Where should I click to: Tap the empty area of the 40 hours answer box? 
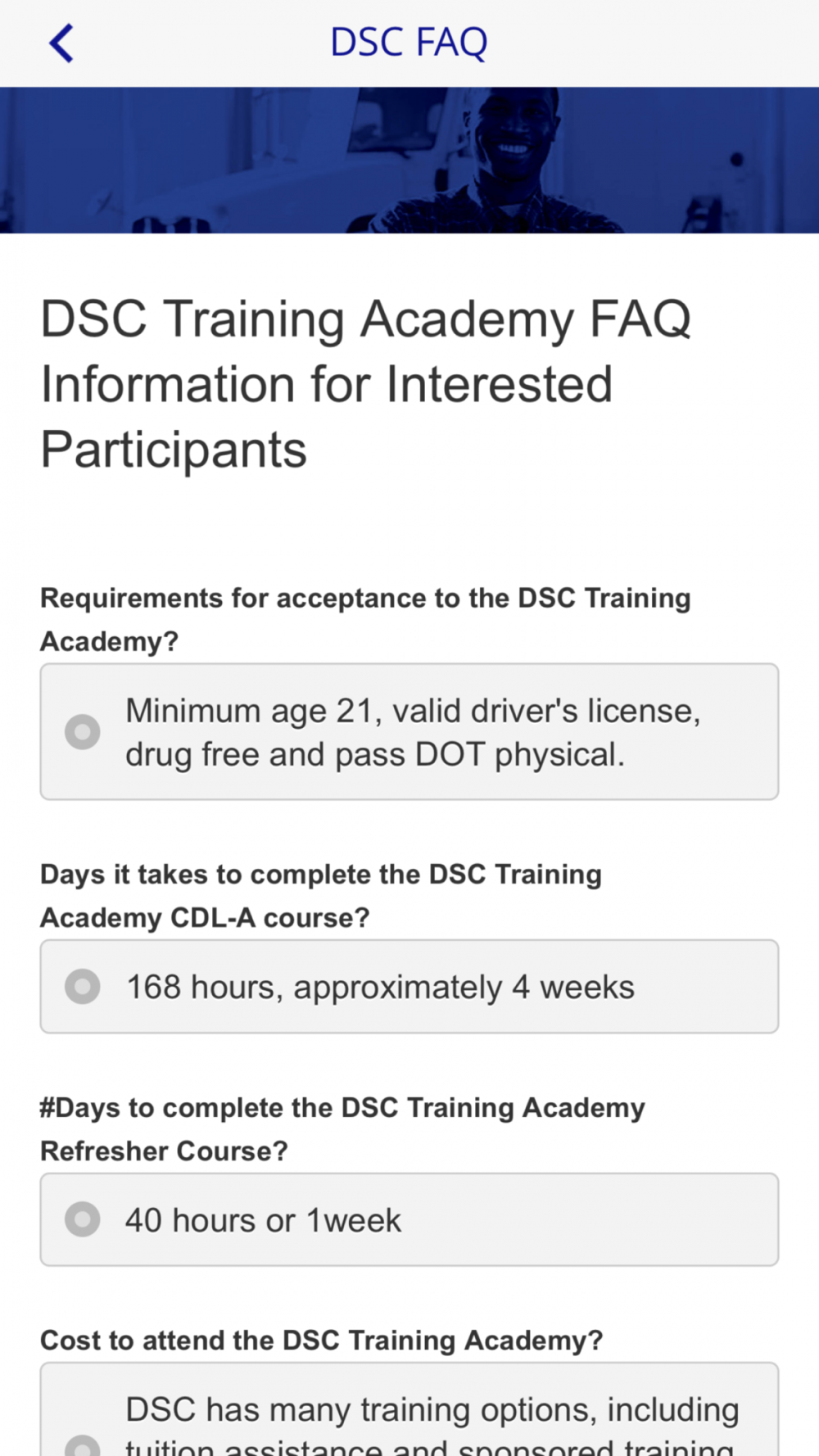click(590, 1220)
